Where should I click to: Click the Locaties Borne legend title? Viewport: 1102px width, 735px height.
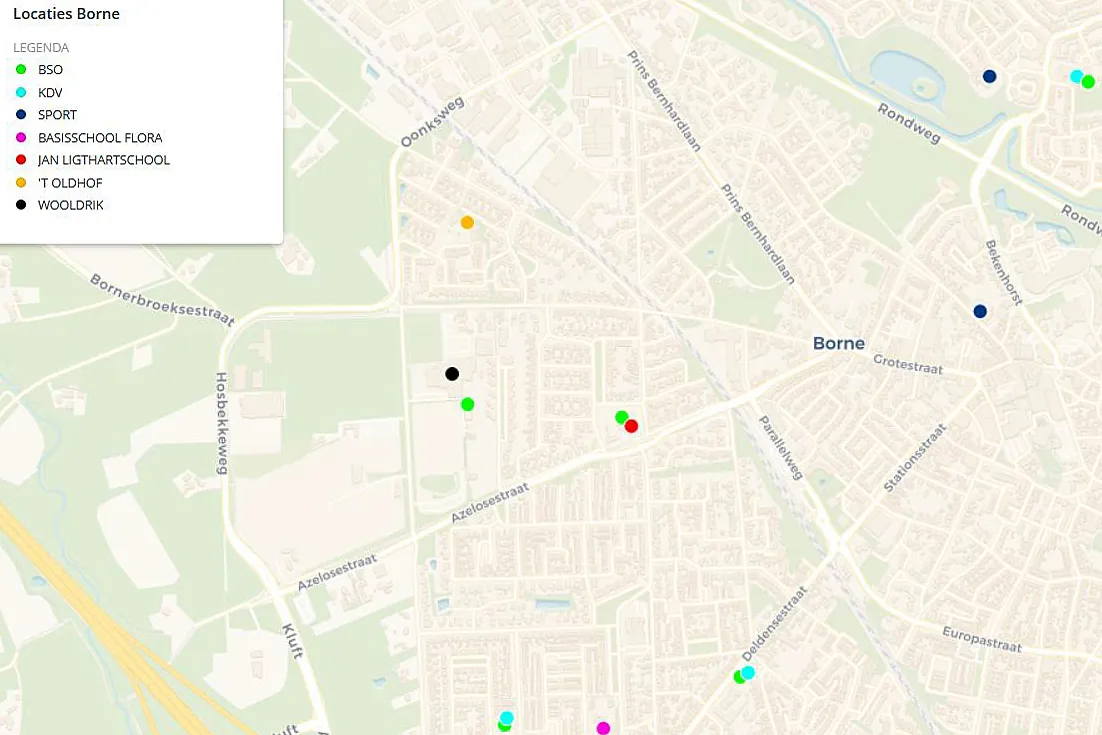(x=66, y=13)
